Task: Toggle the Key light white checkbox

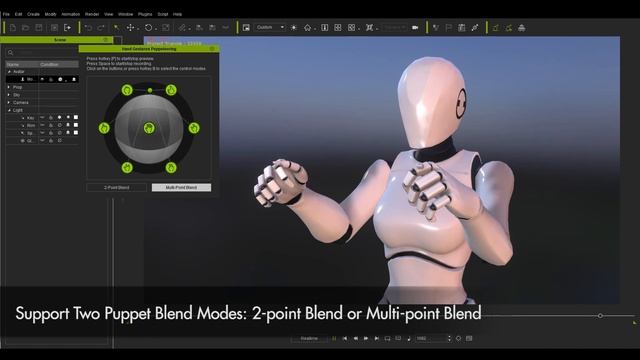Action: [76, 118]
